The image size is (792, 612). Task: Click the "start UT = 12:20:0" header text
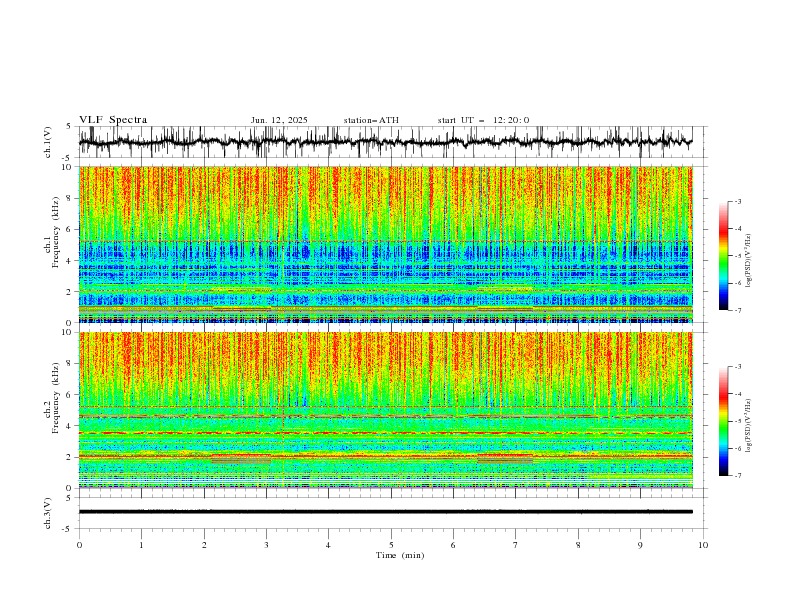coord(483,120)
